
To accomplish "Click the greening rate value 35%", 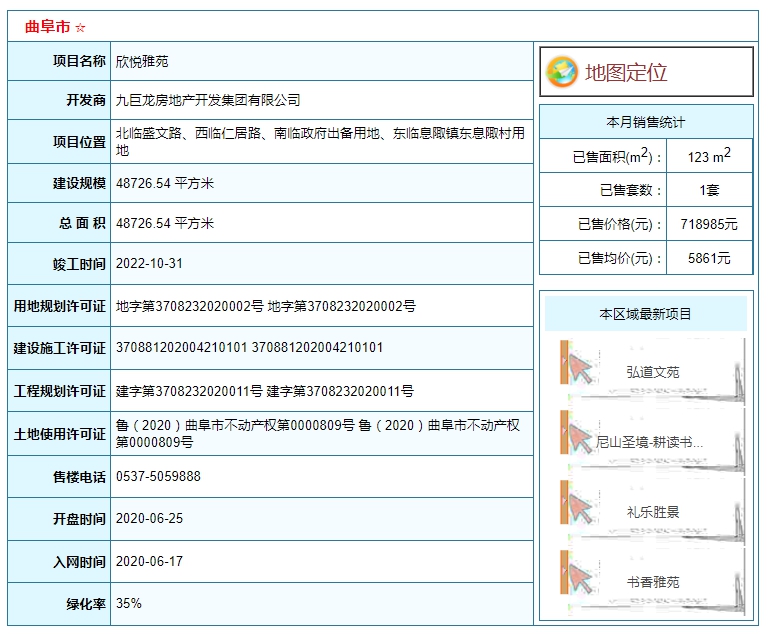I will point(128,603).
